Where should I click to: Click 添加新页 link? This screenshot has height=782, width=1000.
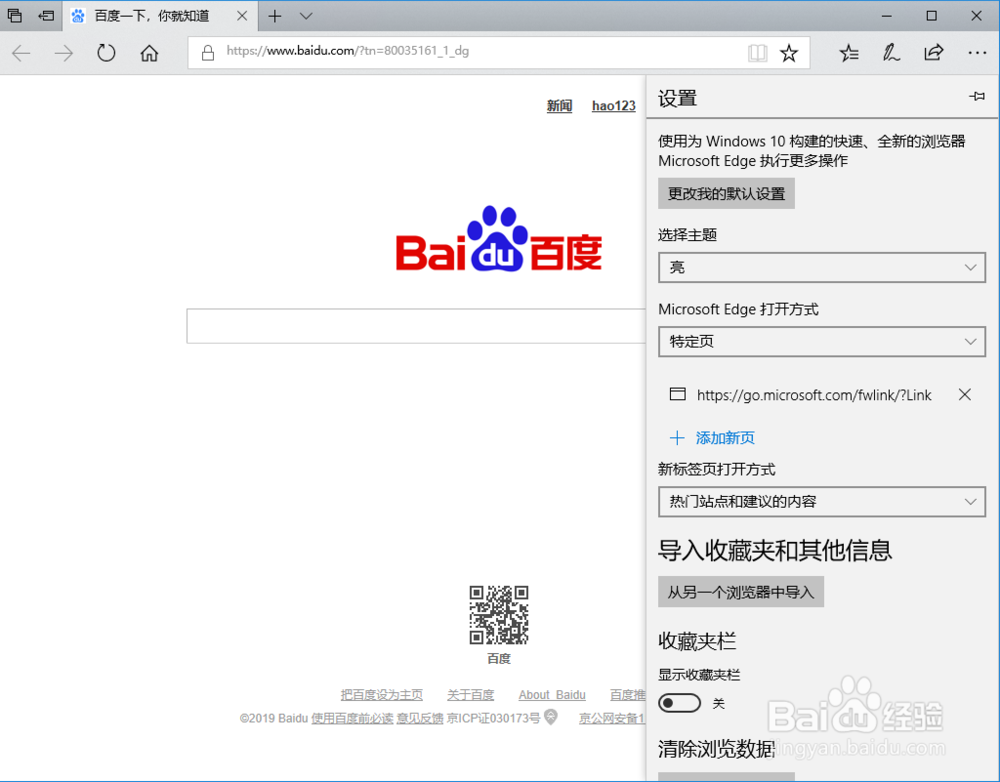[712, 438]
